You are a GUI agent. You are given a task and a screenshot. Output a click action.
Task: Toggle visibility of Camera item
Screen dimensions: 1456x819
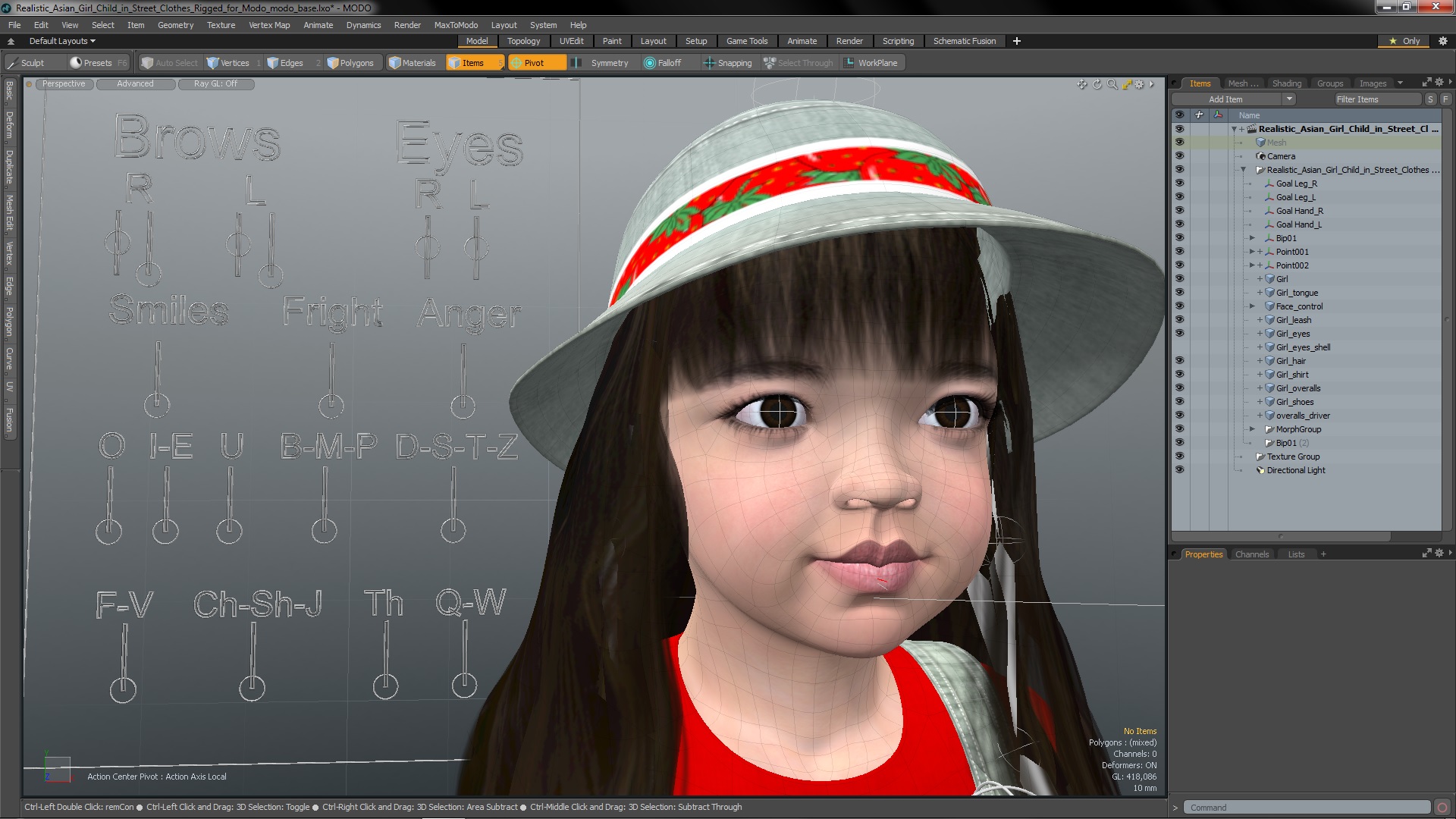(x=1179, y=156)
